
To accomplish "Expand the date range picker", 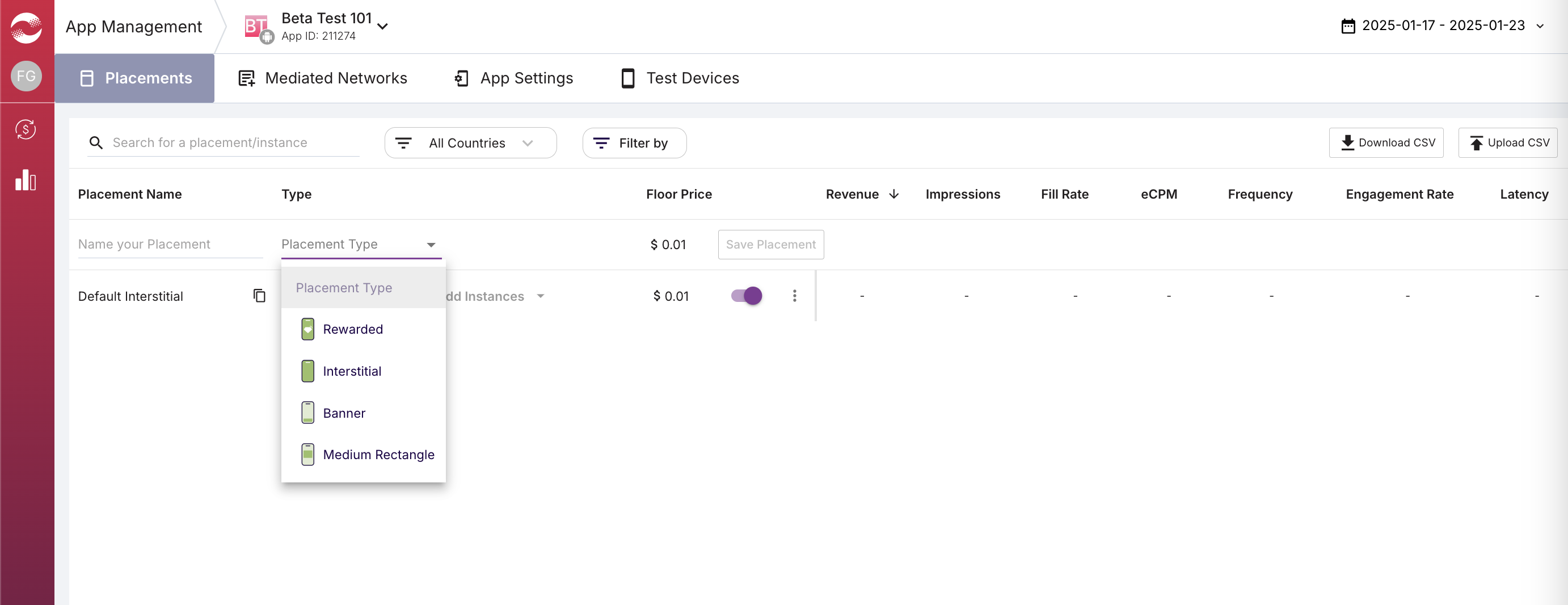I will (x=1540, y=26).
